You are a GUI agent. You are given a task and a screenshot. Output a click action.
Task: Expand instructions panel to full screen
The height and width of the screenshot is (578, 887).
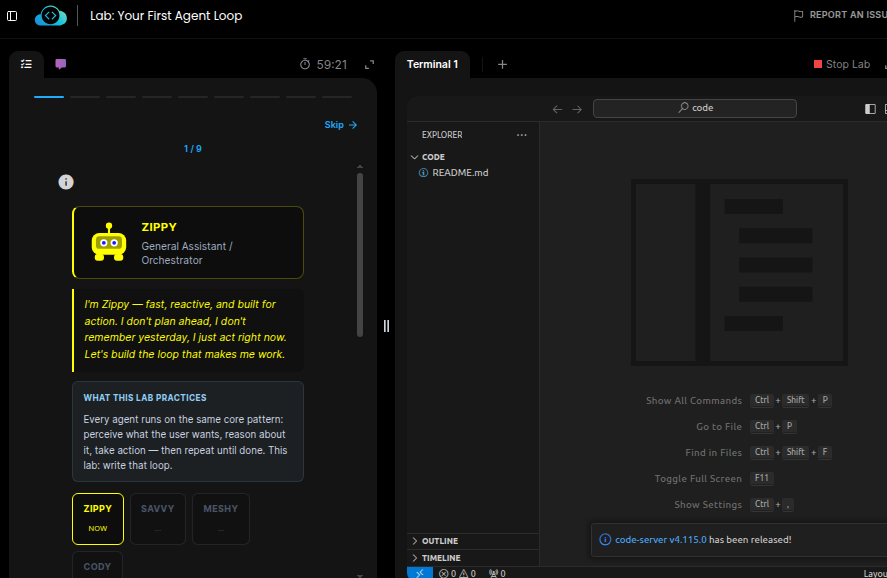(x=369, y=64)
